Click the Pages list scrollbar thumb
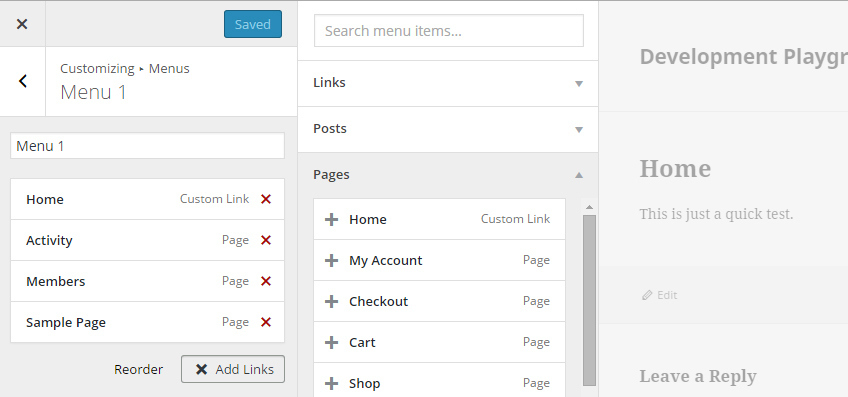 pos(589,300)
